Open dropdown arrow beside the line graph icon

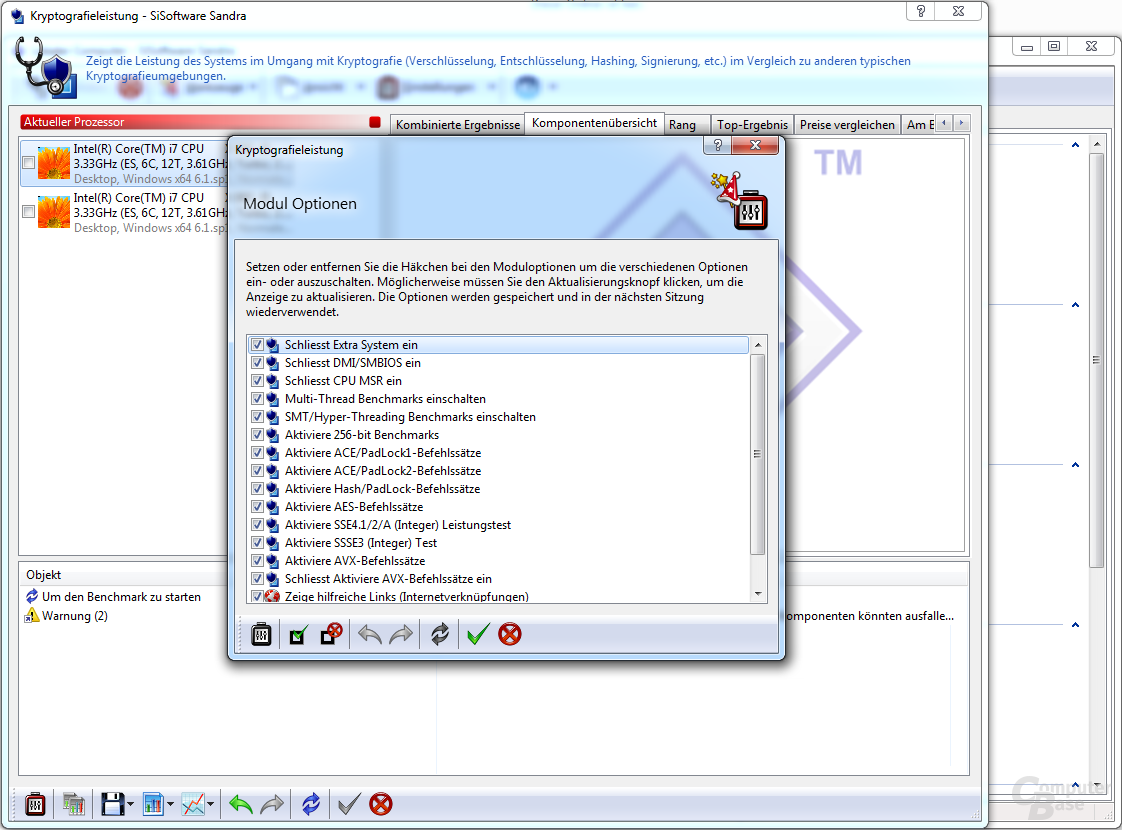[210, 804]
